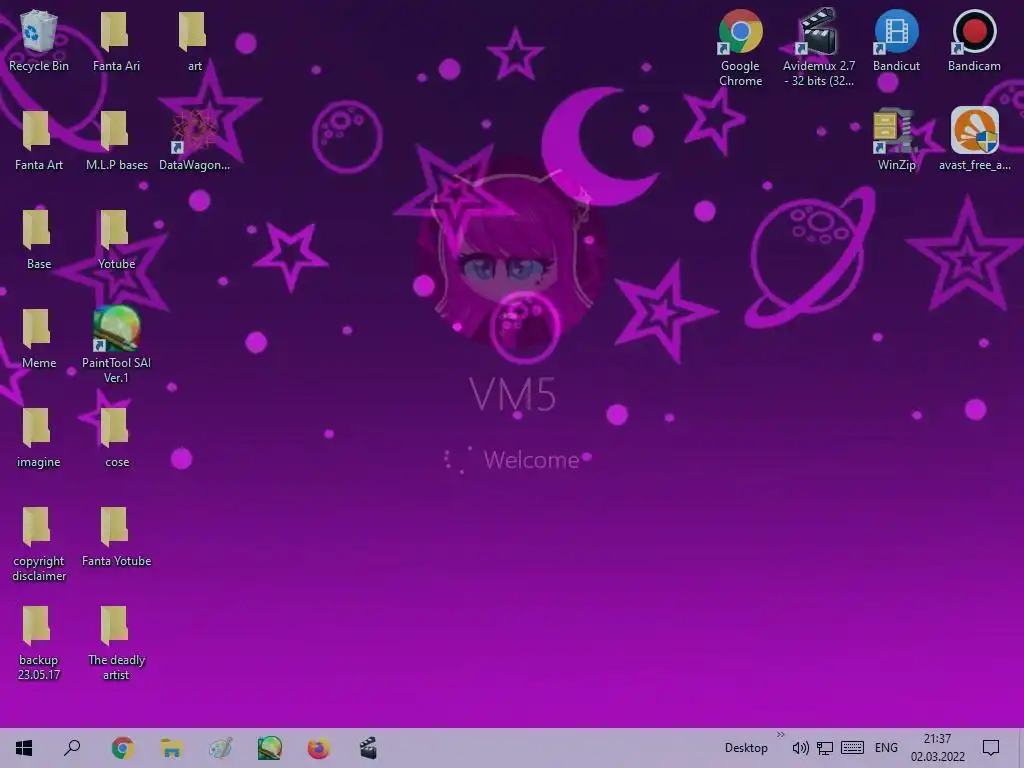Launch Avidemux 2.7 desktop shortcut
This screenshot has width=1024, height=768.
[x=818, y=48]
